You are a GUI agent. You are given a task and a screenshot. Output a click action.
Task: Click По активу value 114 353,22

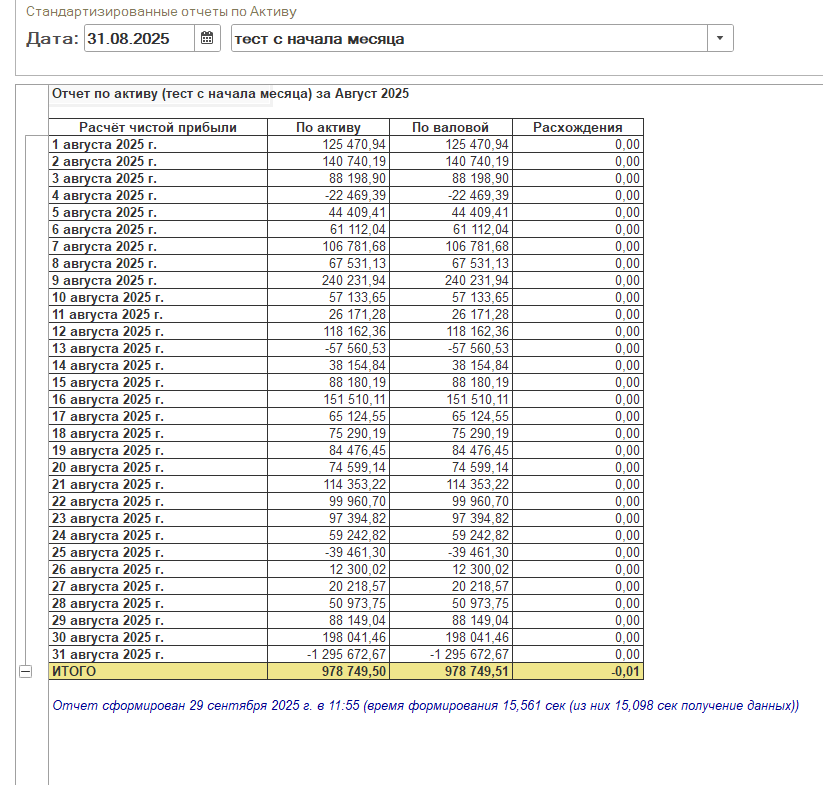329,484
